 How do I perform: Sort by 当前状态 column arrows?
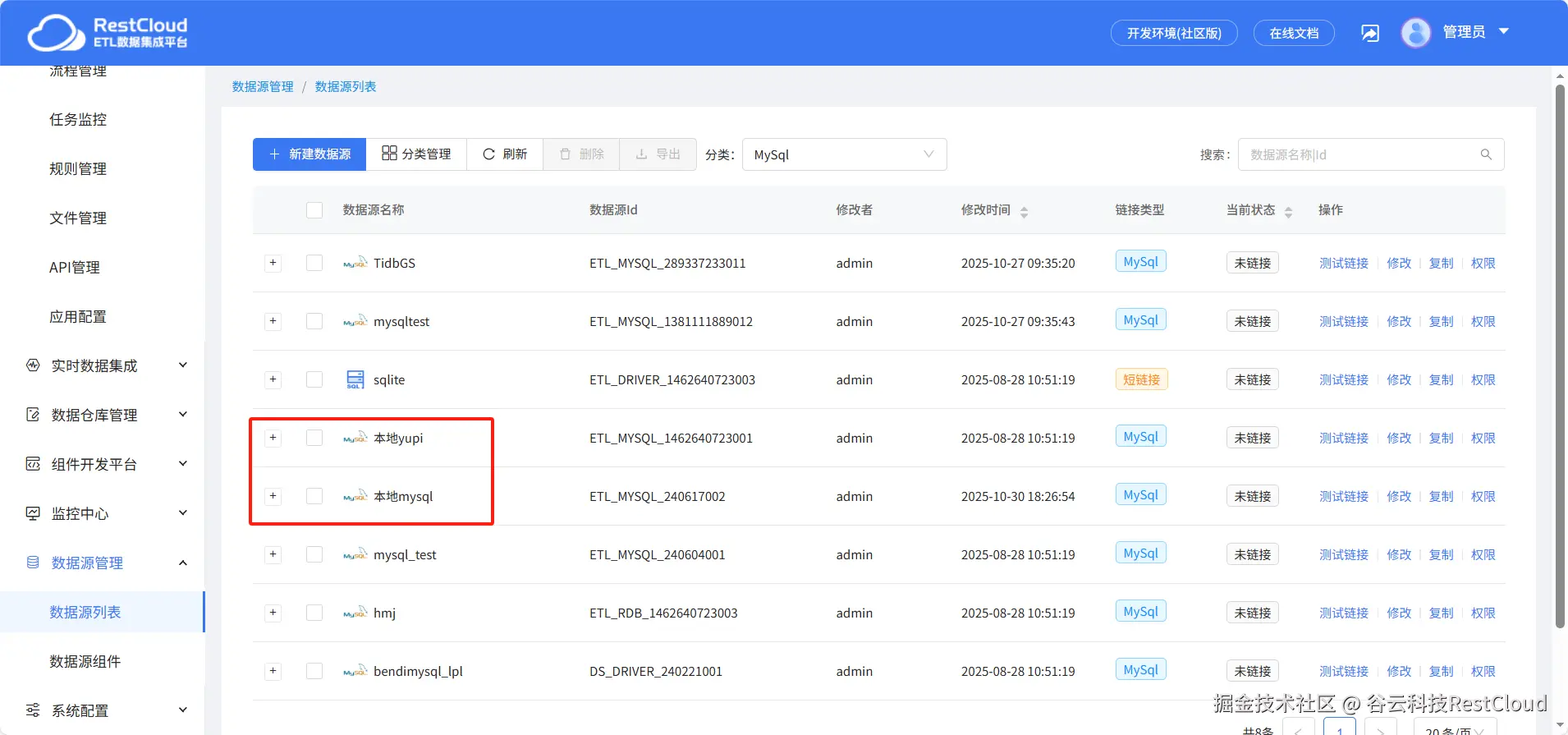(1288, 212)
